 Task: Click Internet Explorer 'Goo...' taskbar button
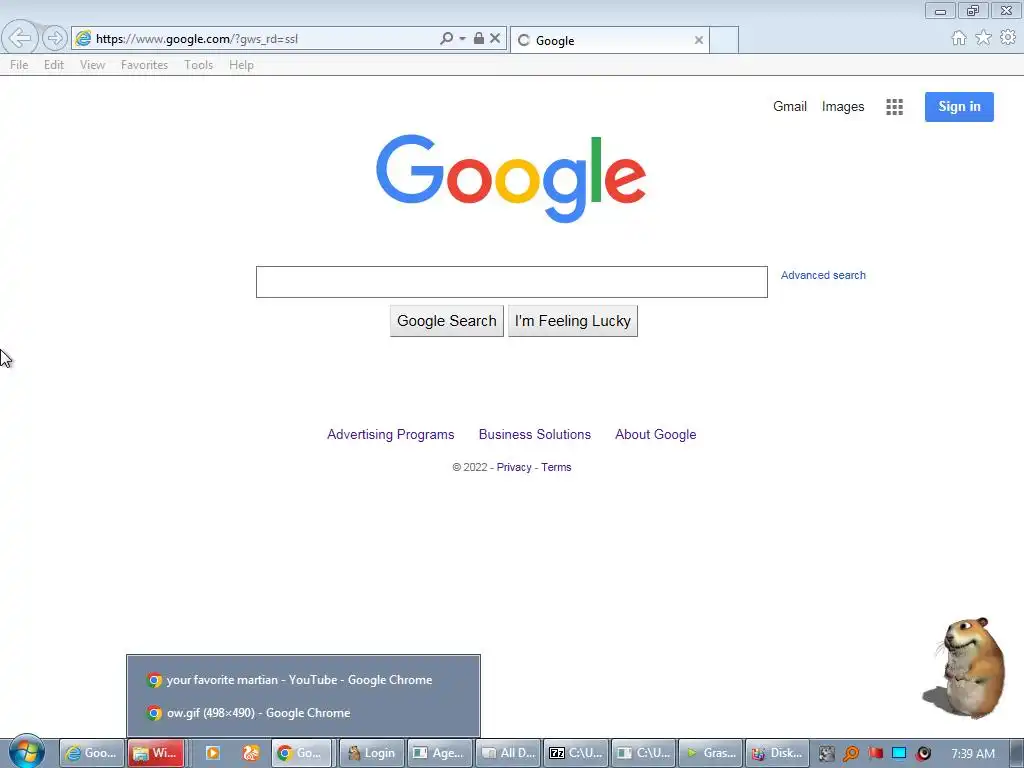[x=92, y=753]
